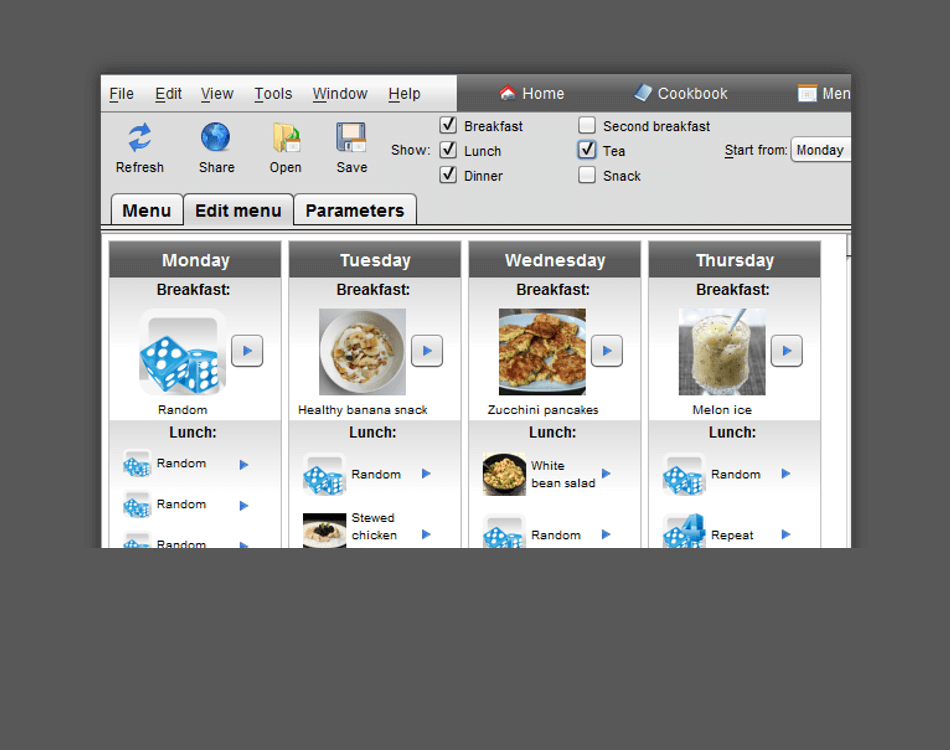The image size is (950, 750).
Task: Click the arrow next to Stewed chicken
Action: tap(426, 534)
